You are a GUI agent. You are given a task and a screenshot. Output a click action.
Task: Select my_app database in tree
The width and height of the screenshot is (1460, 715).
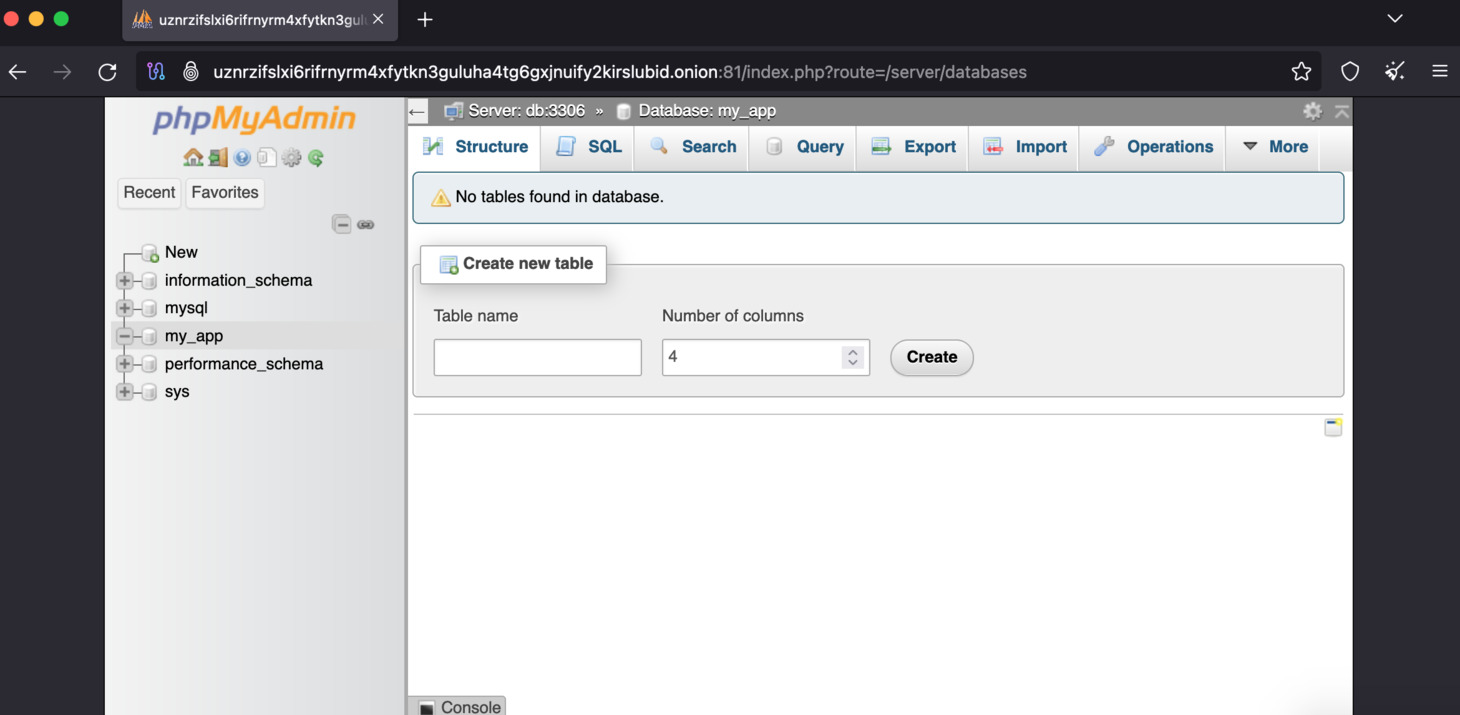(194, 336)
